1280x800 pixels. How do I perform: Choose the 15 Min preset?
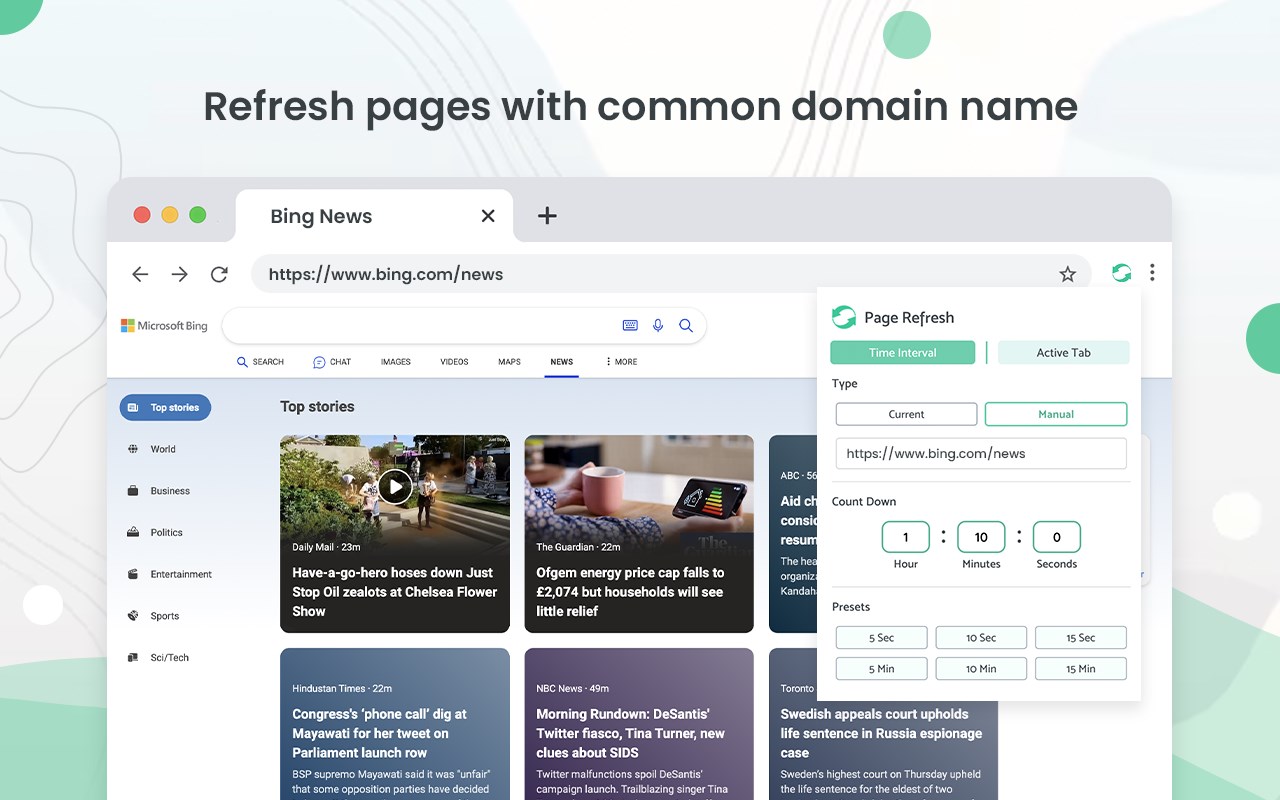[1081, 669]
